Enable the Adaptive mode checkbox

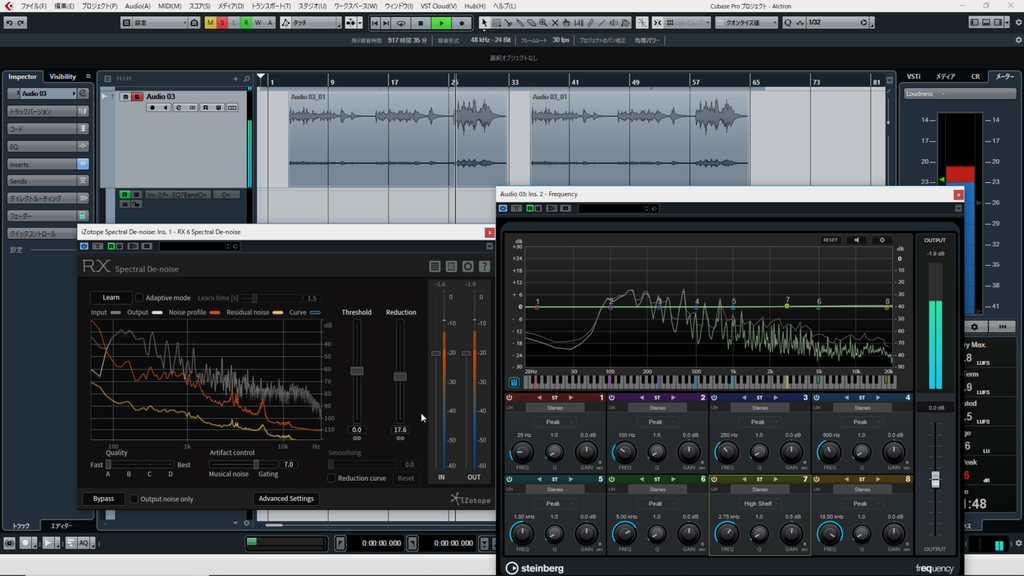[x=139, y=298]
